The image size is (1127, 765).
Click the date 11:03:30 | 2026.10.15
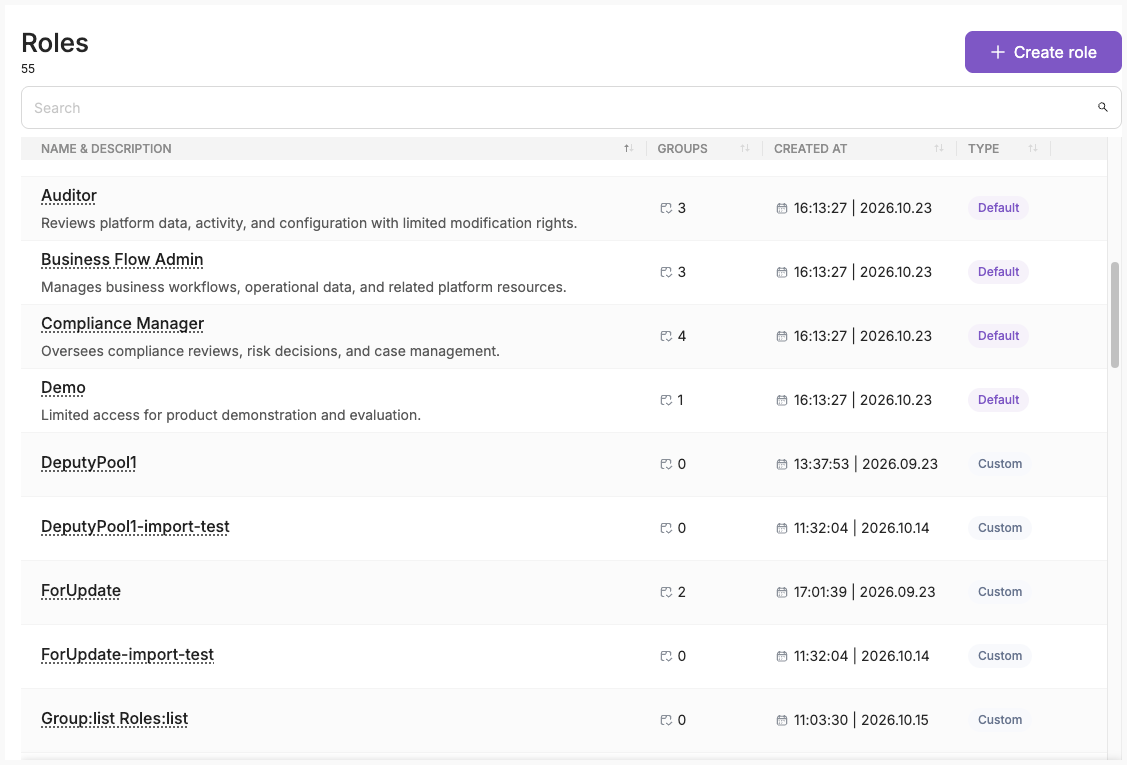pos(861,720)
